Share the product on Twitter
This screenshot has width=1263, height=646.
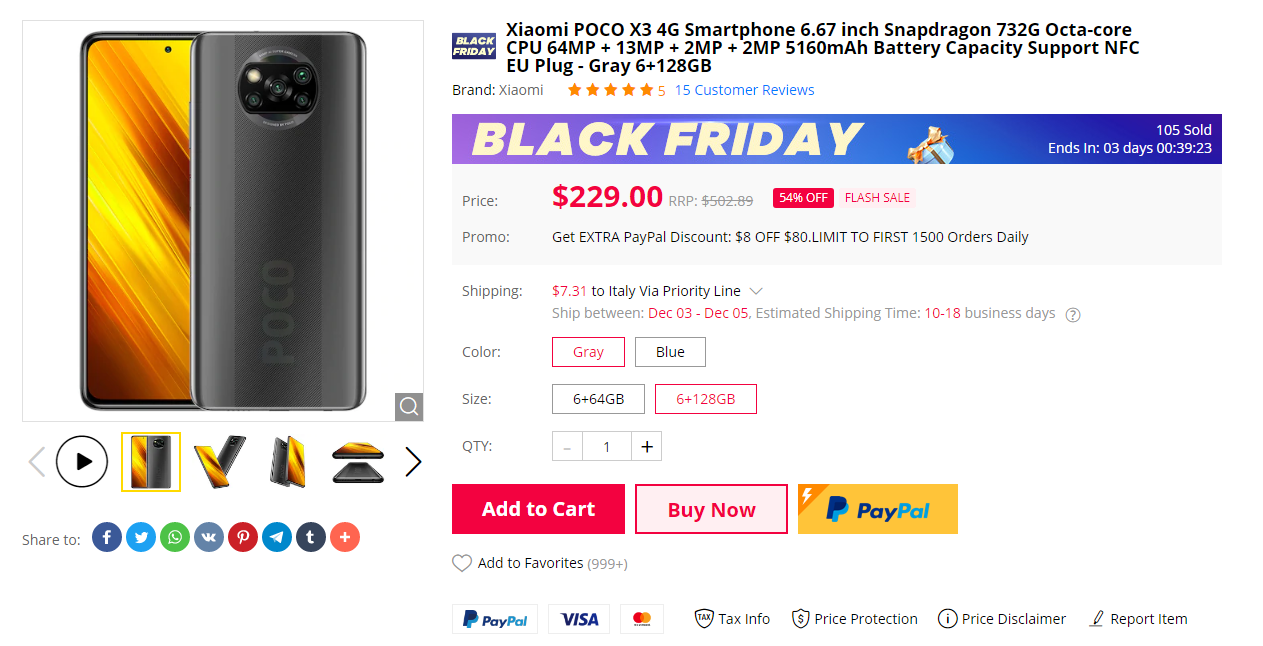coord(141,537)
